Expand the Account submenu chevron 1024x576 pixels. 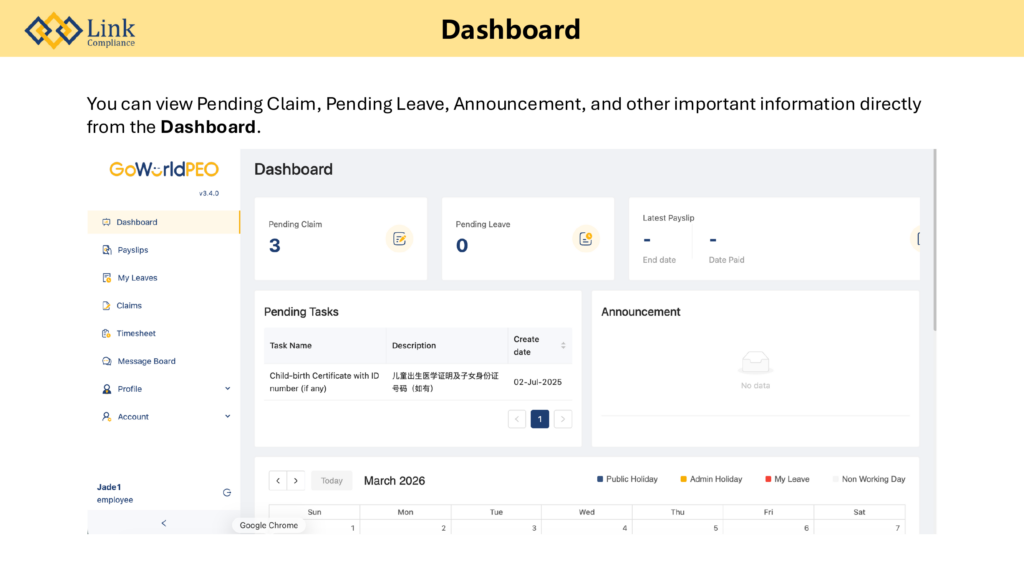[227, 416]
